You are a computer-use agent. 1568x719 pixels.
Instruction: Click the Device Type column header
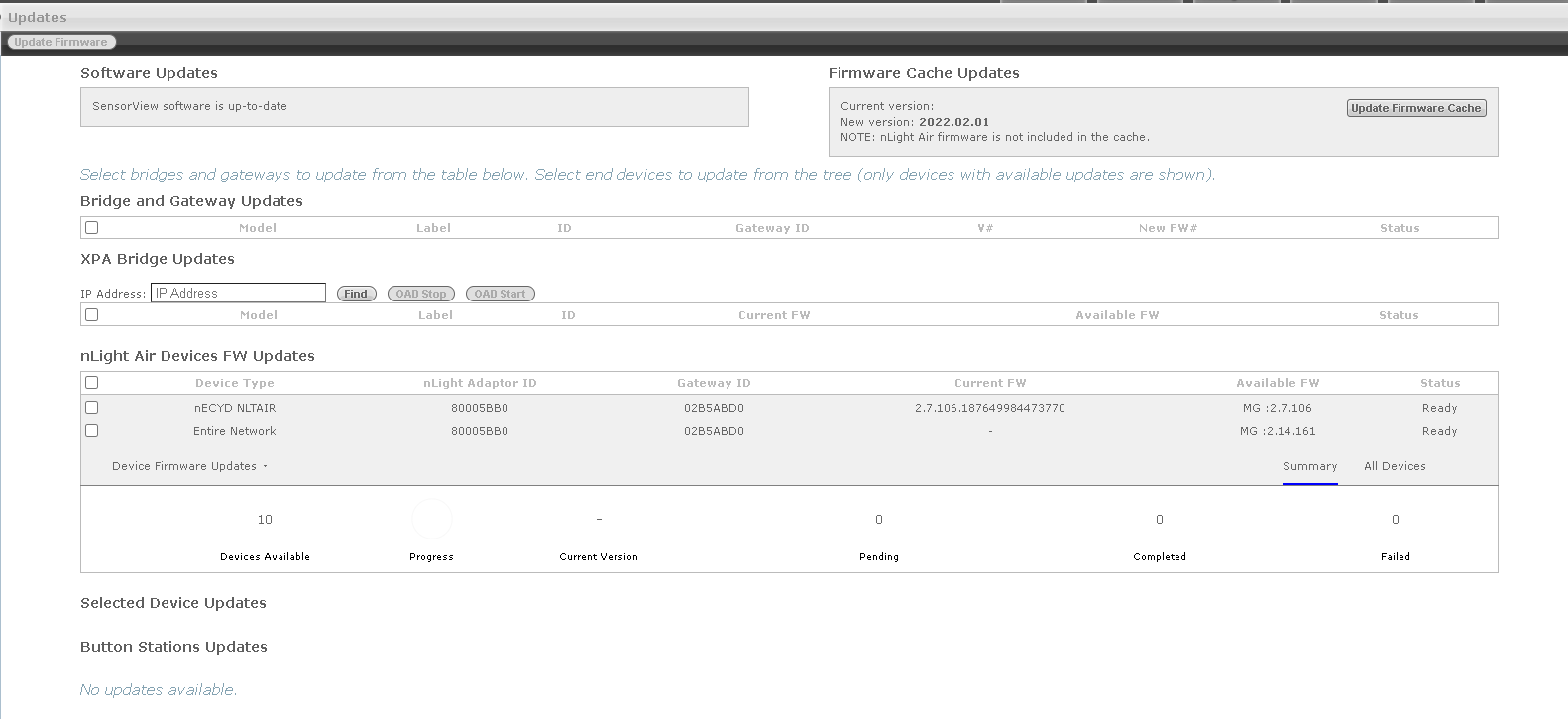tap(235, 383)
